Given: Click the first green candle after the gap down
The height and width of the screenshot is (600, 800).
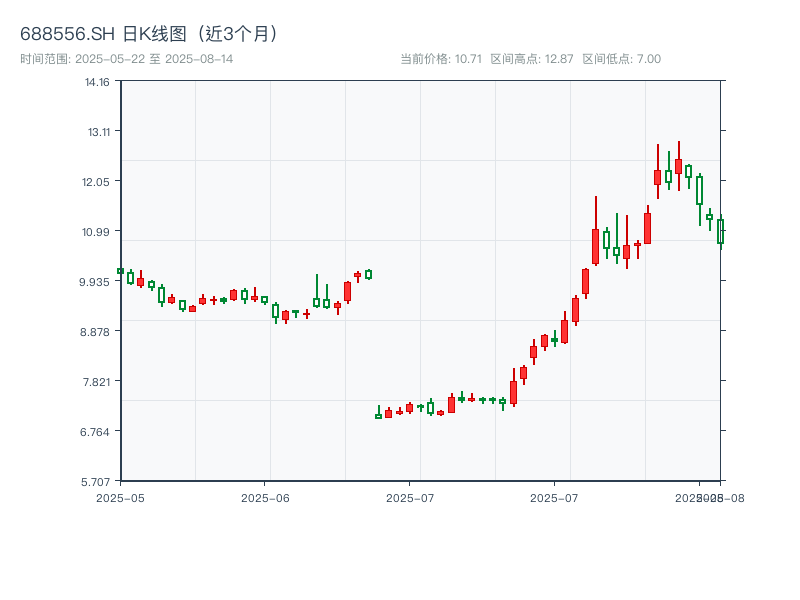Looking at the screenshot, I should [x=378, y=415].
